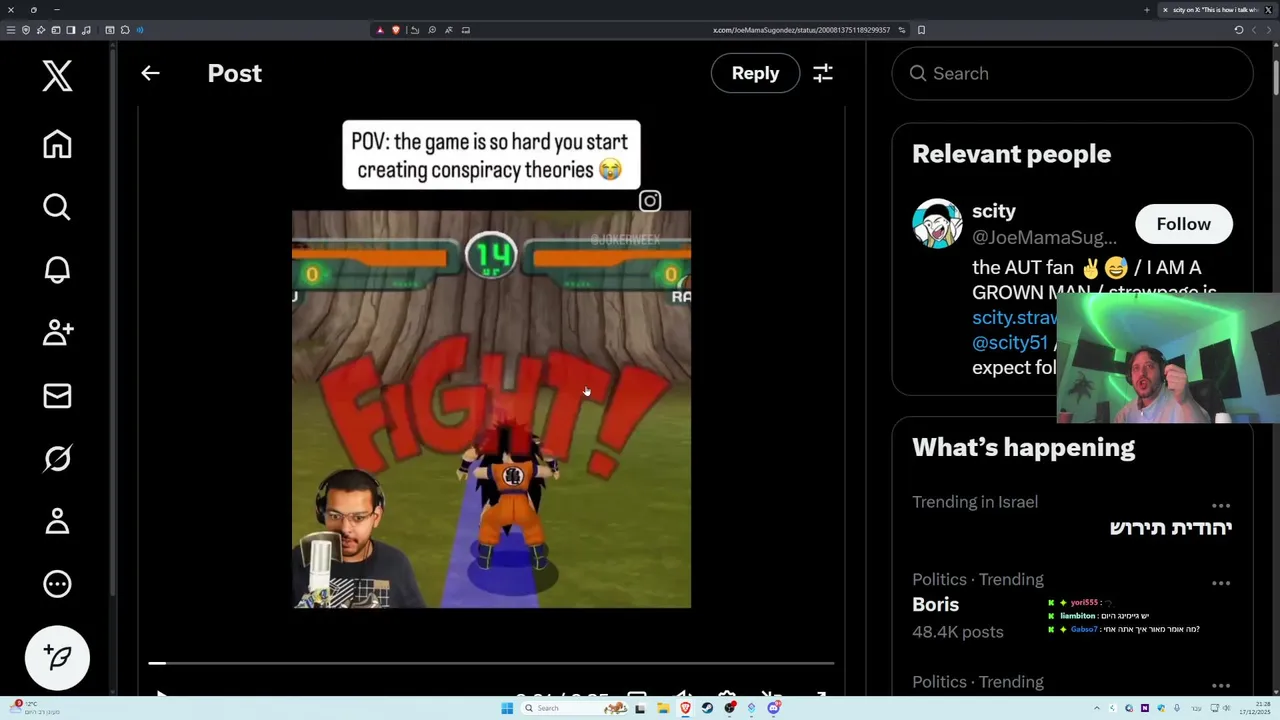This screenshot has width=1280, height=720.
Task: Open File Explorer from taskbar
Action: (x=663, y=708)
